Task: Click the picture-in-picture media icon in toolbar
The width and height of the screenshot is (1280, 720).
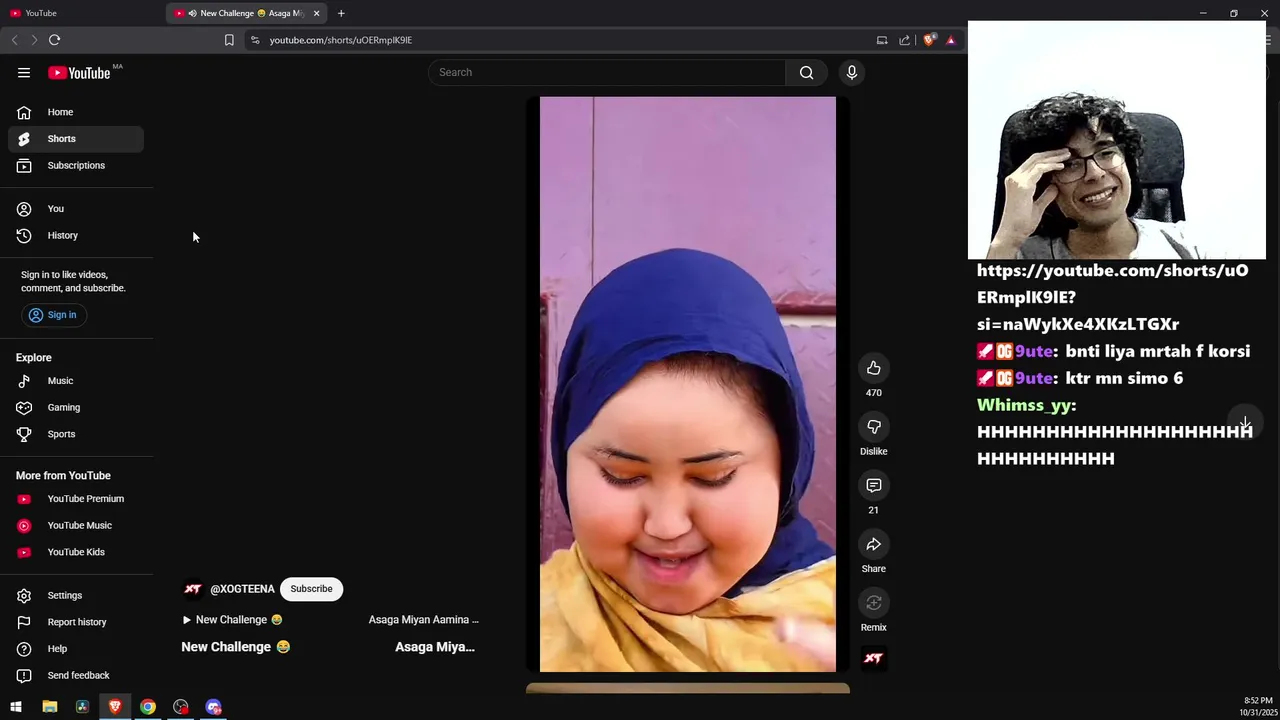Action: 882,40
